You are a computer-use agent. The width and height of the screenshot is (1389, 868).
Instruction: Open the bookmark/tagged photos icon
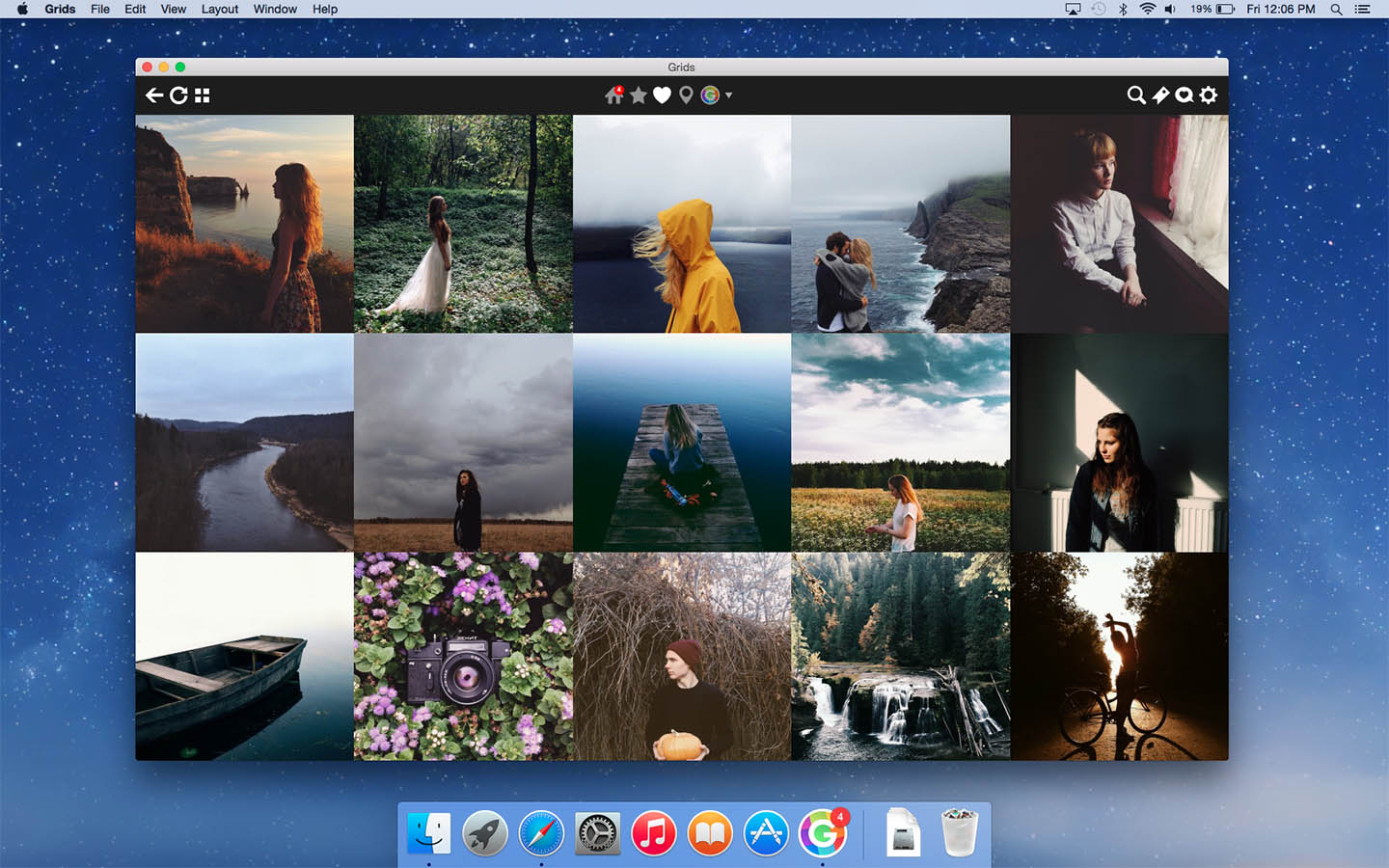pos(1160,95)
